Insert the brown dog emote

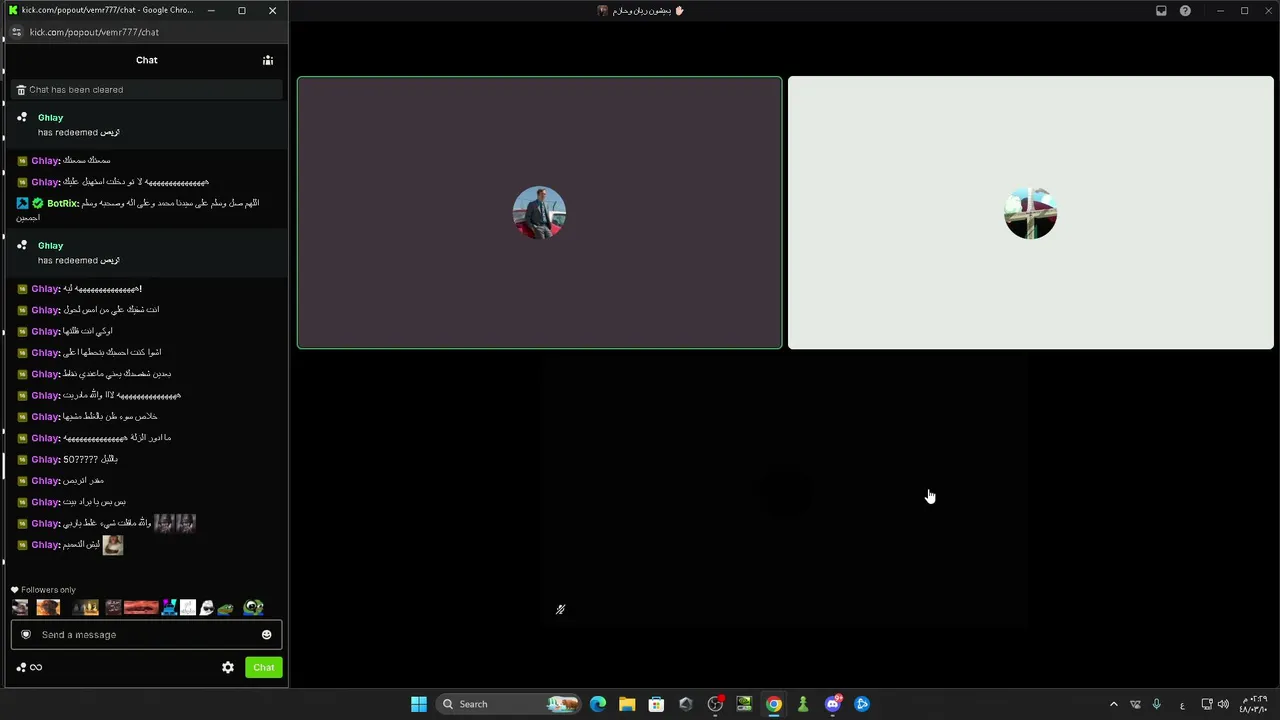48,608
